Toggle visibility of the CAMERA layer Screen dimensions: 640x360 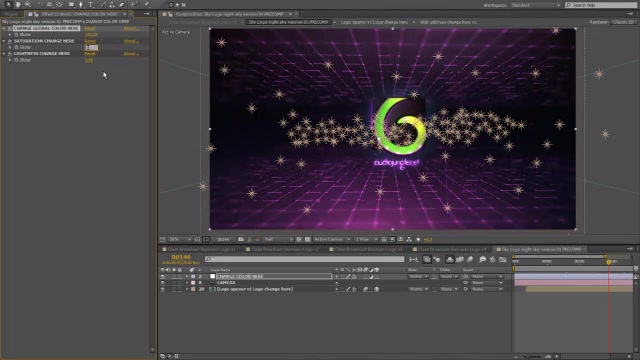click(163, 282)
